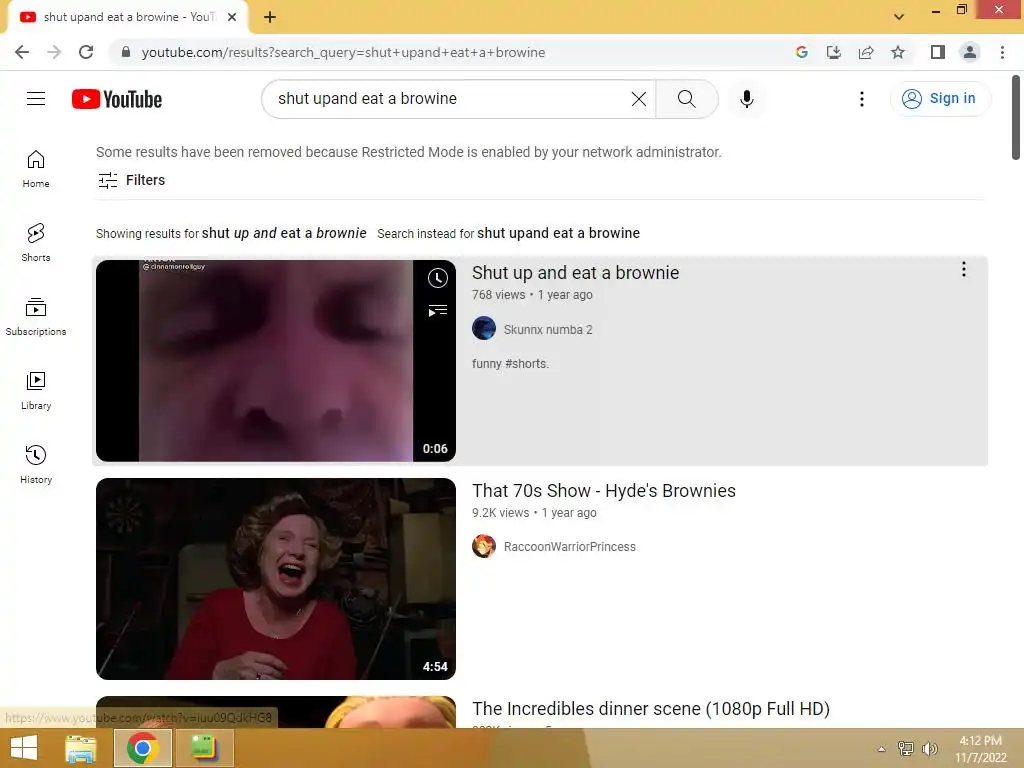Share this page from address bar

(866, 52)
